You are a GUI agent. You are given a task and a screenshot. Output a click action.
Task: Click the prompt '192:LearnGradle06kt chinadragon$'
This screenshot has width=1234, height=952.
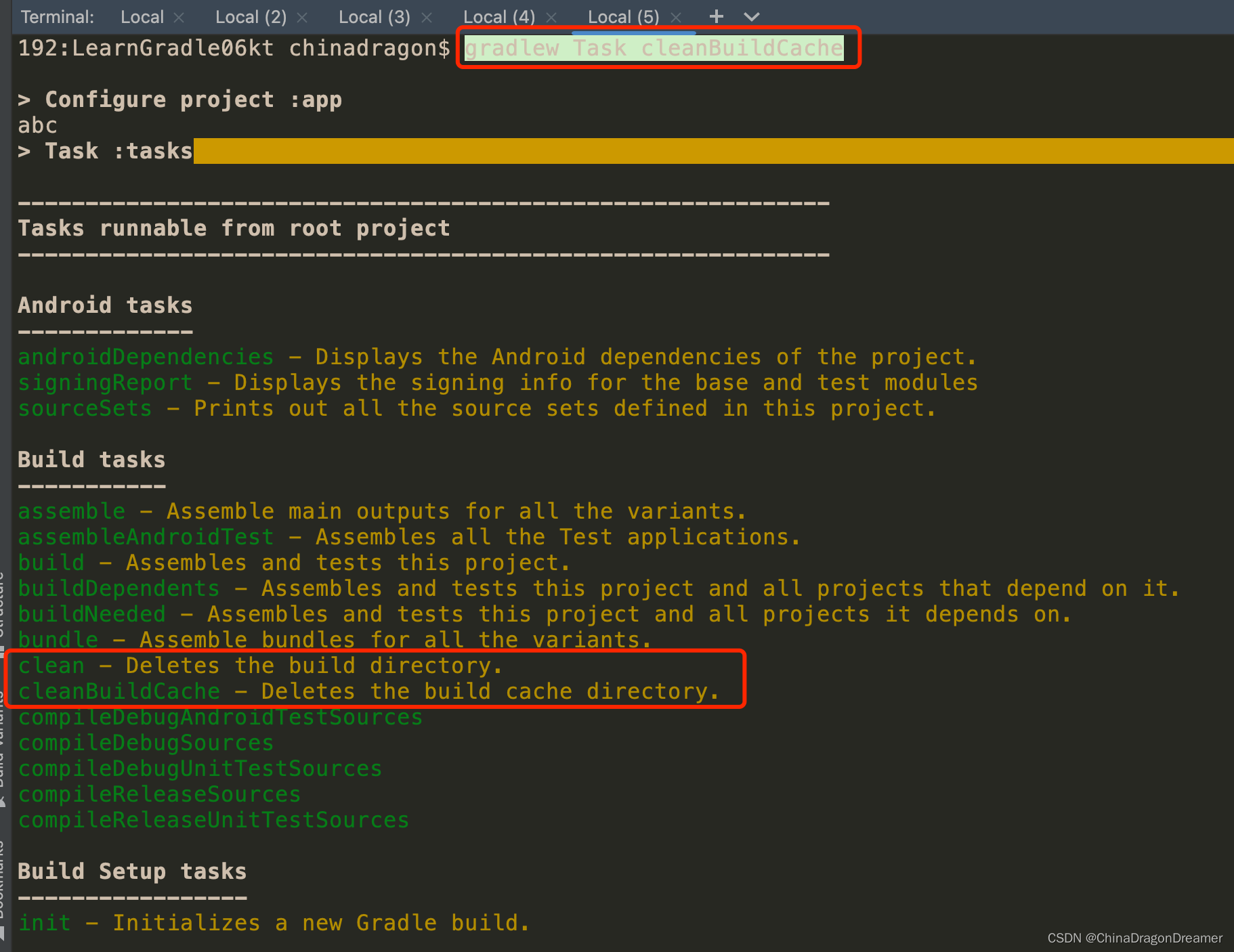pos(234,48)
